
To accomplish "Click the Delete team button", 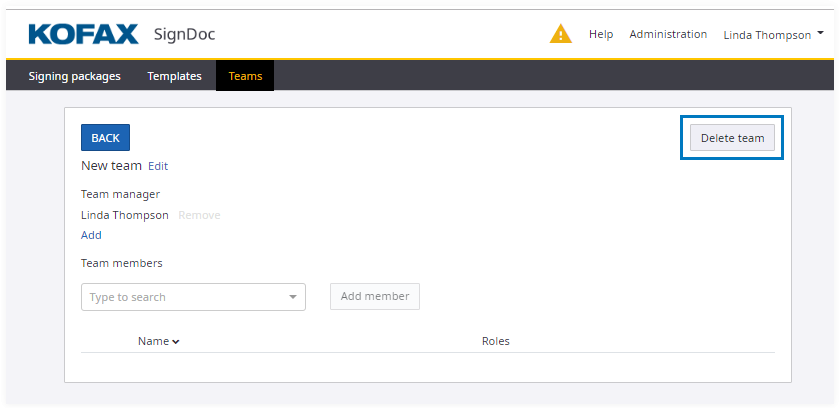I will (732, 138).
